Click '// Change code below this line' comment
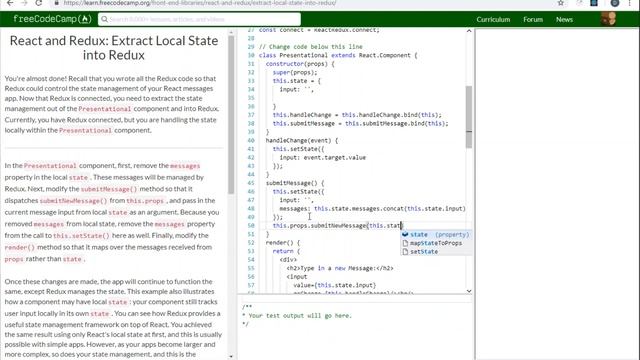 (311, 47)
